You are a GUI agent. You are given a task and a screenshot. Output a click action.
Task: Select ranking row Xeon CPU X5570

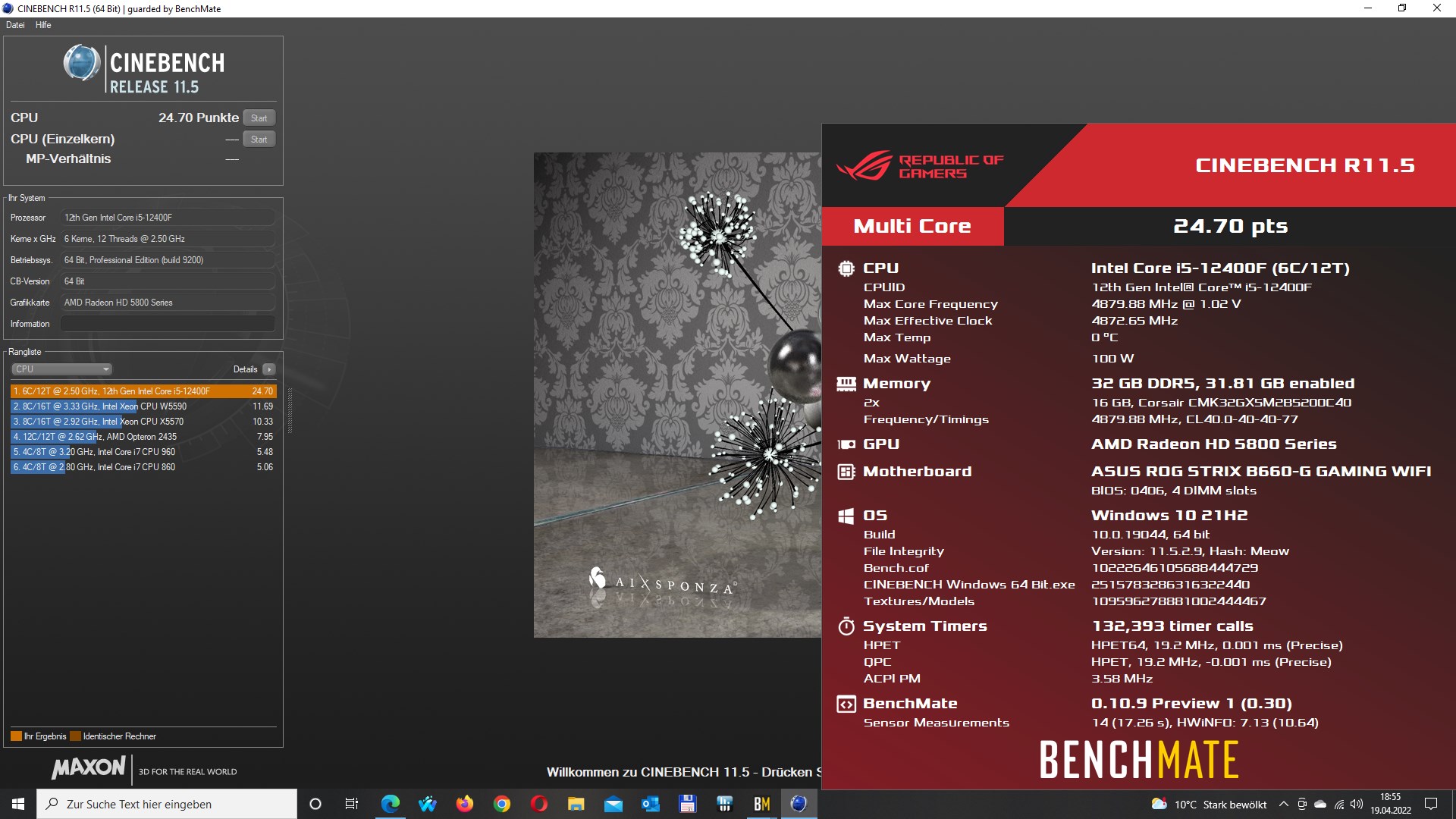[143, 422]
